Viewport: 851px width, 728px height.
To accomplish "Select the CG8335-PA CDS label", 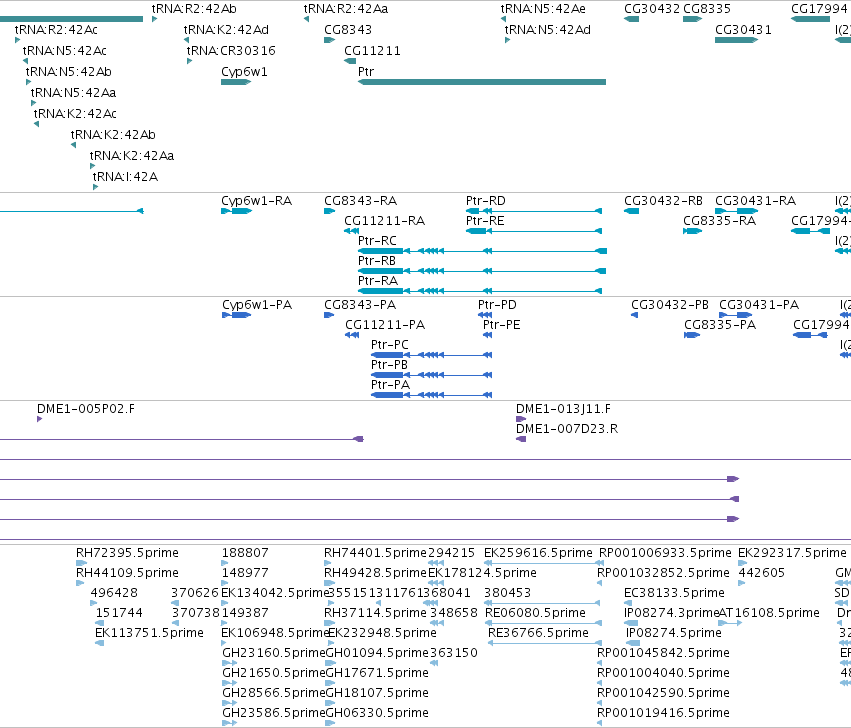I will point(720,325).
